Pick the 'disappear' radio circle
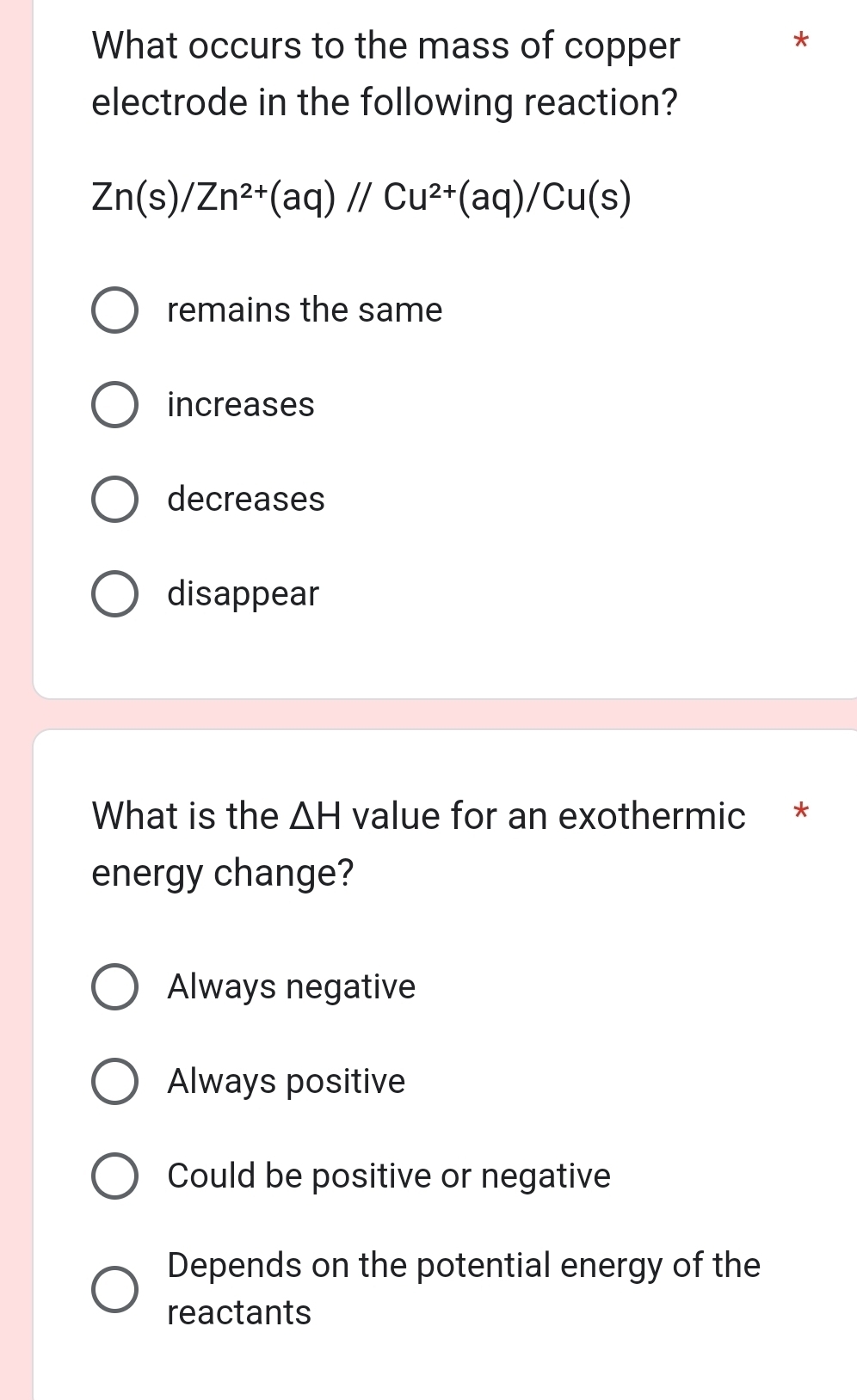The height and width of the screenshot is (1400, 857). [114, 594]
